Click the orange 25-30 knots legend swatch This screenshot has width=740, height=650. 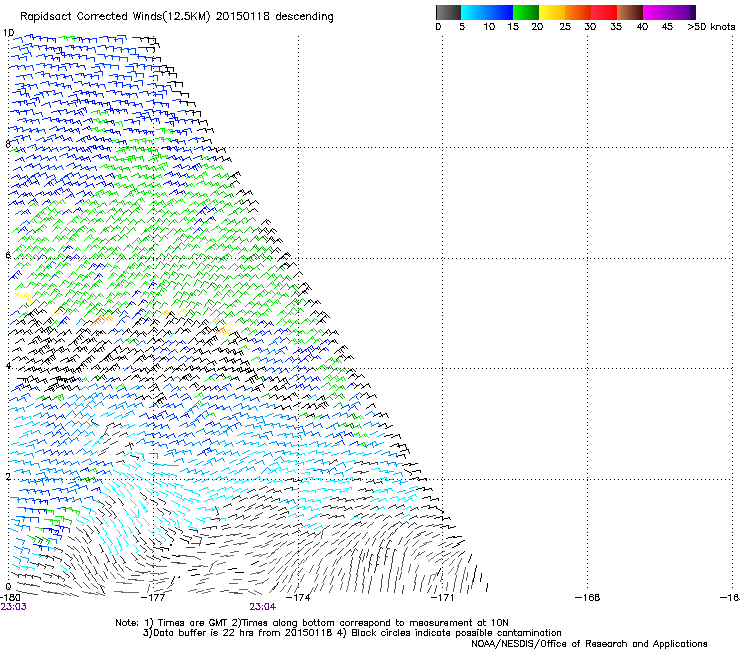click(578, 12)
